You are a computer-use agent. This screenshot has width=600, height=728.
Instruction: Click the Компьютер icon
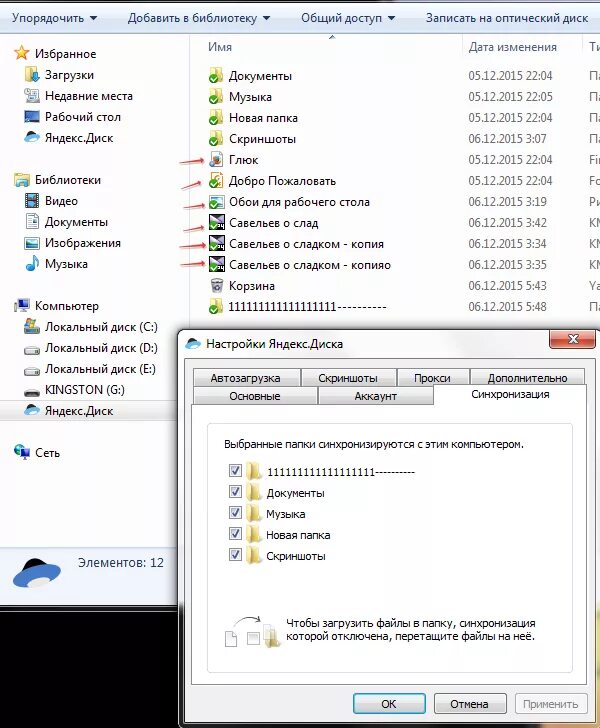(22, 306)
